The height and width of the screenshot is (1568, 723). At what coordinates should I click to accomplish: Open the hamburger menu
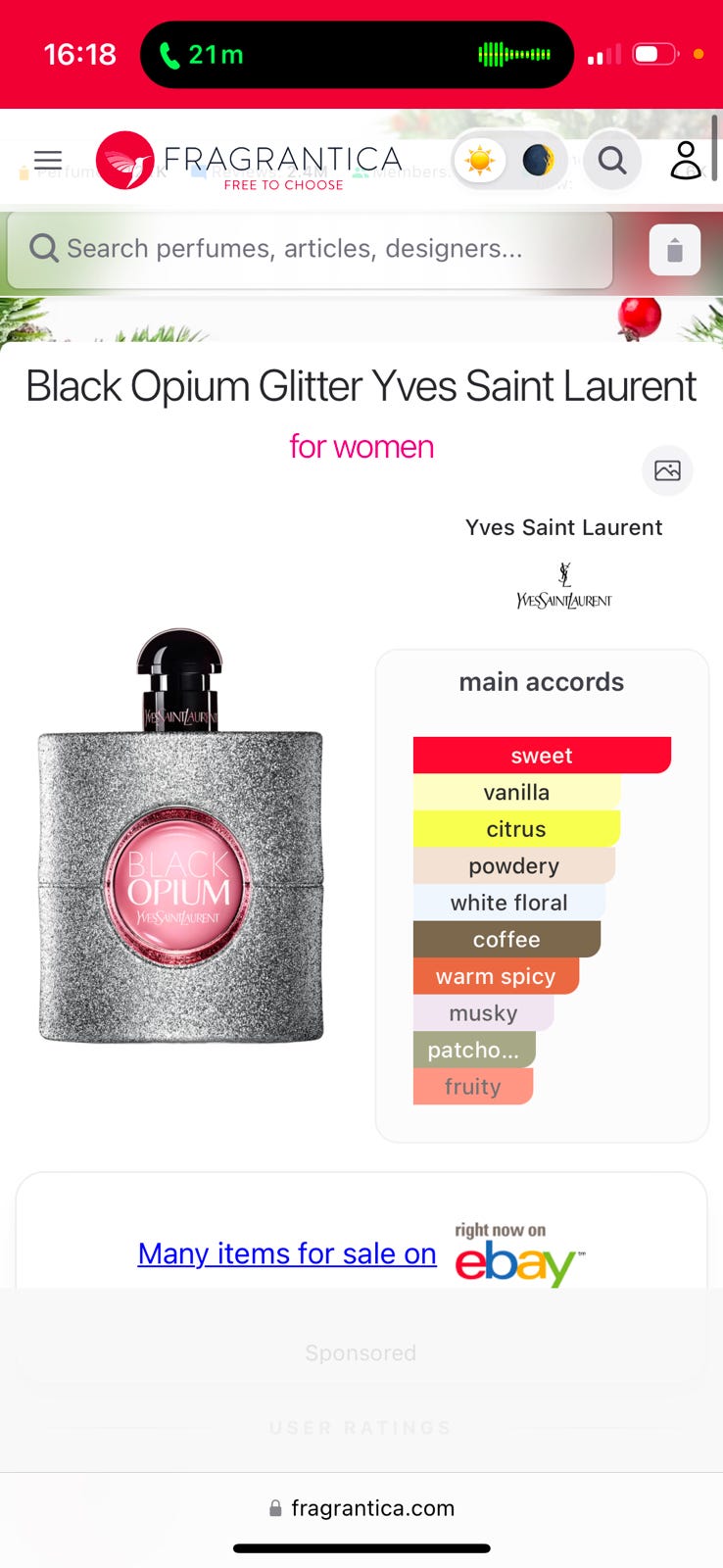tap(48, 160)
